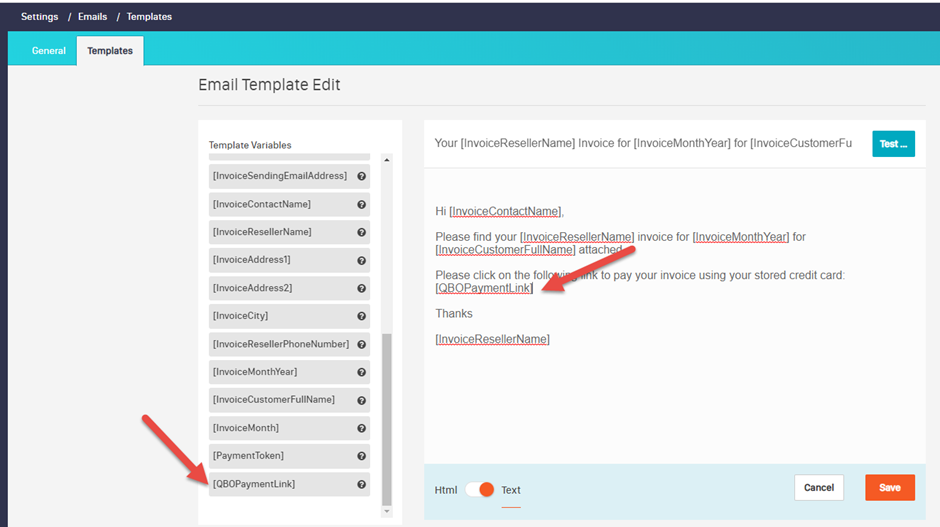Click help icon next to [QBOPaymentLink]
Screen dimensions: 940x527
(x=361, y=484)
